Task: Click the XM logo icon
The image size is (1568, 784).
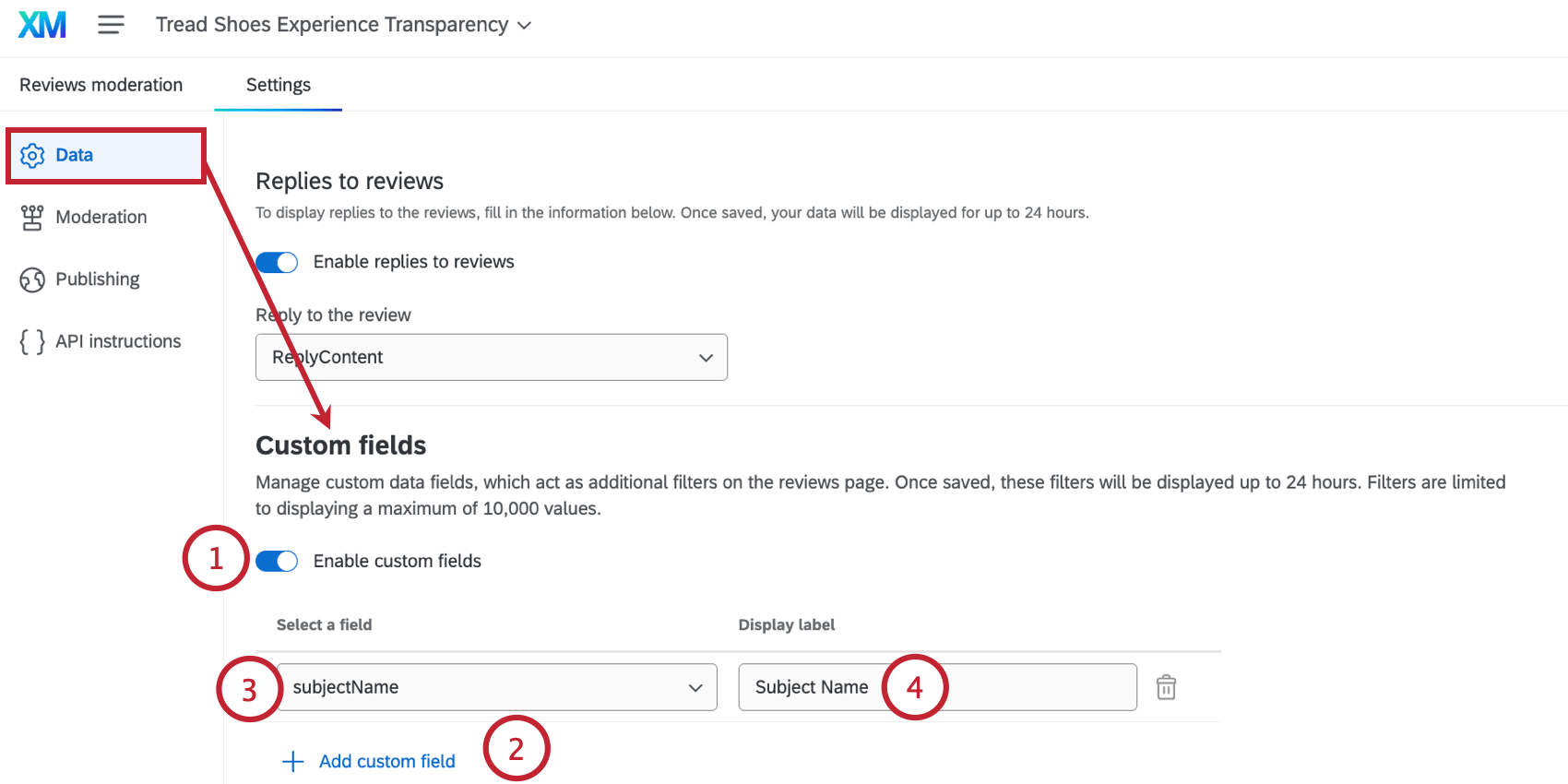Action: tap(42, 25)
